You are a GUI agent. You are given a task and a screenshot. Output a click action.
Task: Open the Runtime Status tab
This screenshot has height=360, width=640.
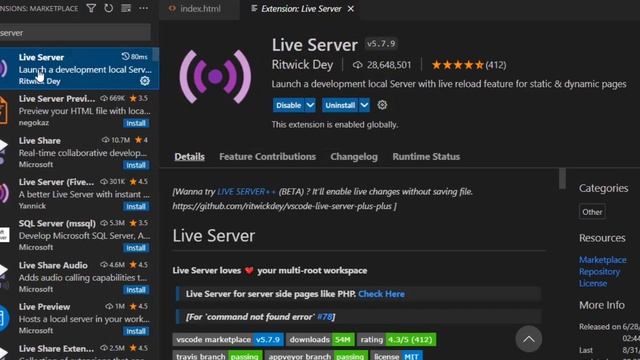click(x=426, y=156)
